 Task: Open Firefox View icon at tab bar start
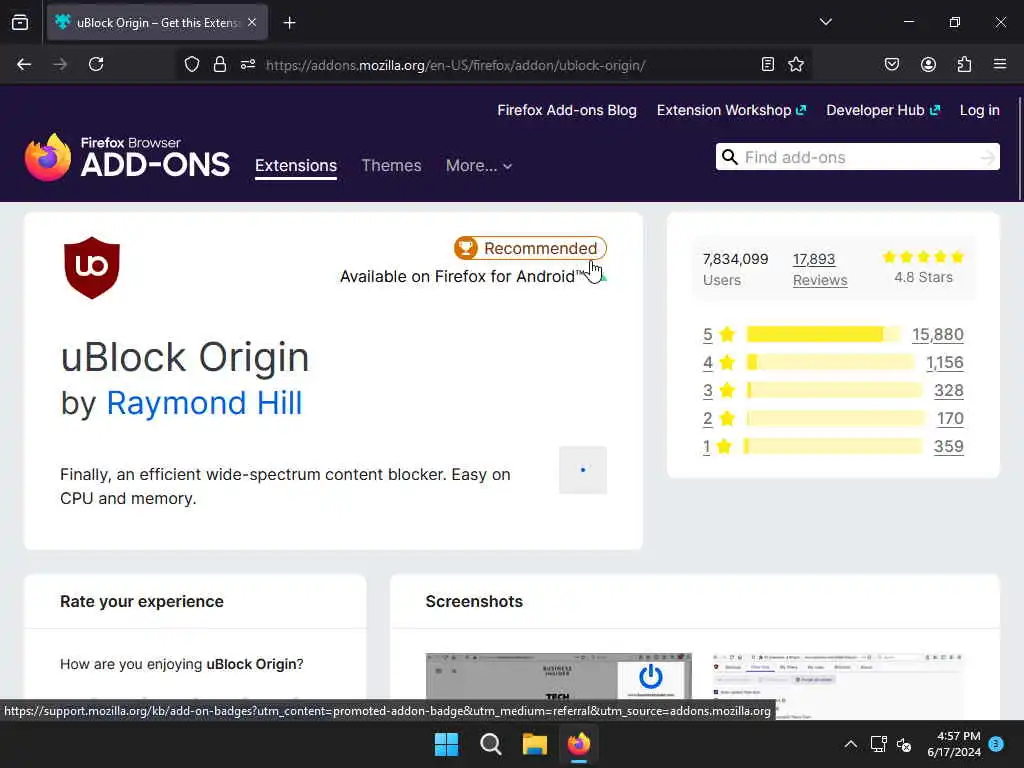20,22
